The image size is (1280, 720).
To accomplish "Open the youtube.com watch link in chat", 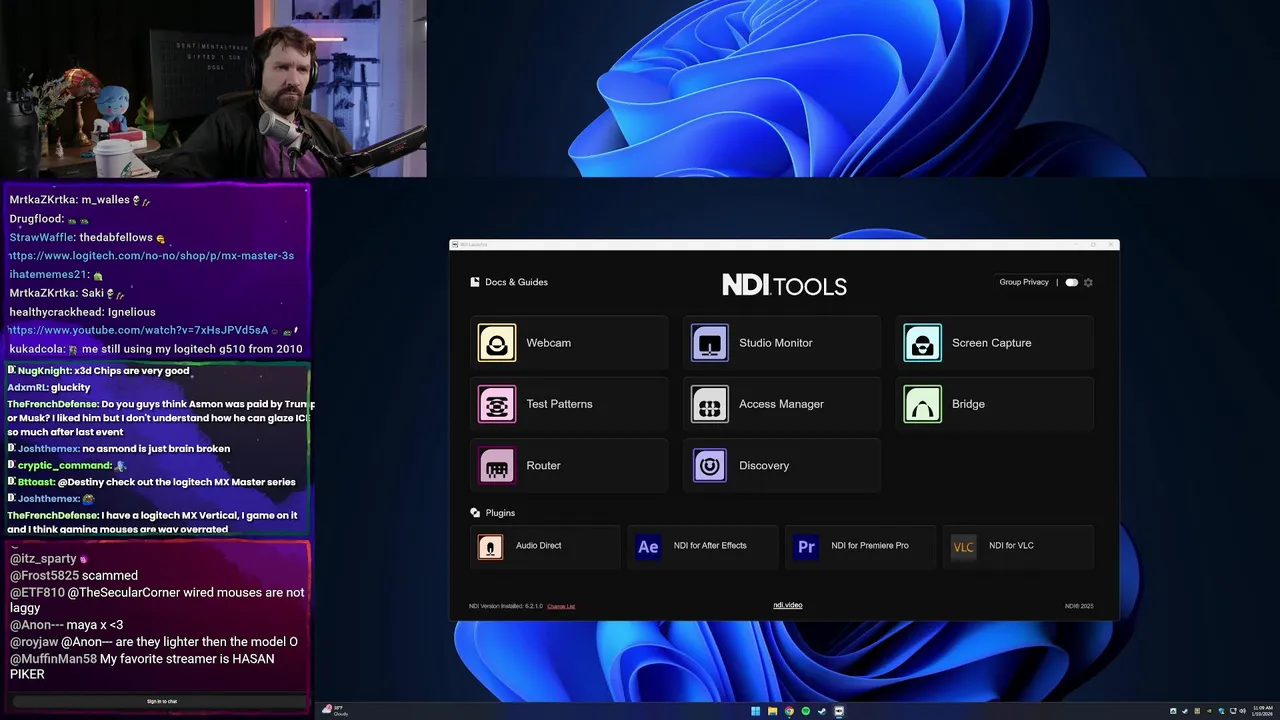I will click(137, 330).
